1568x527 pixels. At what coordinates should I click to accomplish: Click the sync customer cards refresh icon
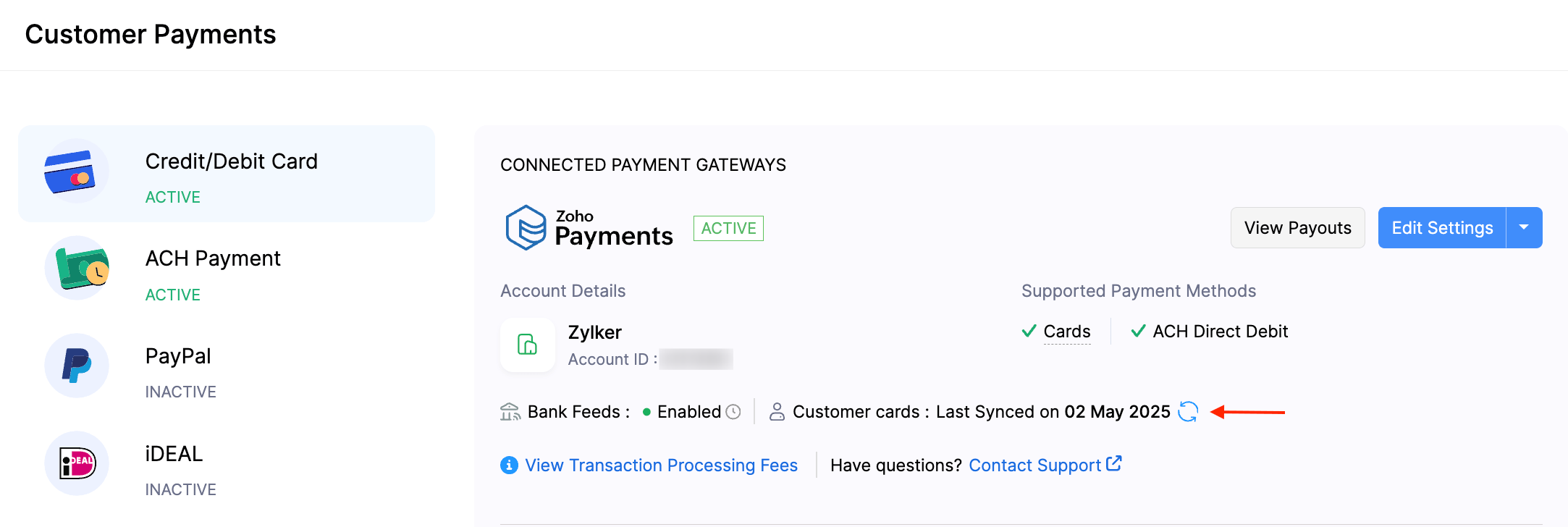pyautogui.click(x=1188, y=412)
